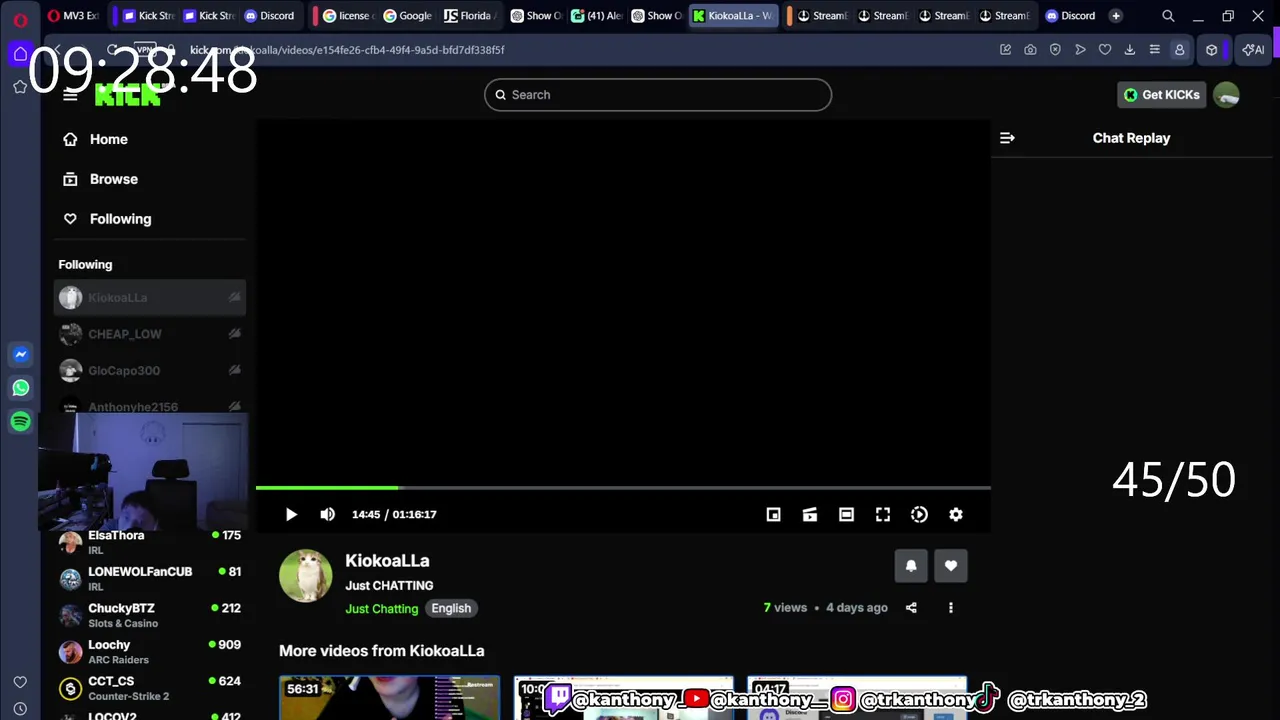Toggle follow heart for KiokoaLLa
This screenshot has width=1280, height=720.
pos(951,566)
